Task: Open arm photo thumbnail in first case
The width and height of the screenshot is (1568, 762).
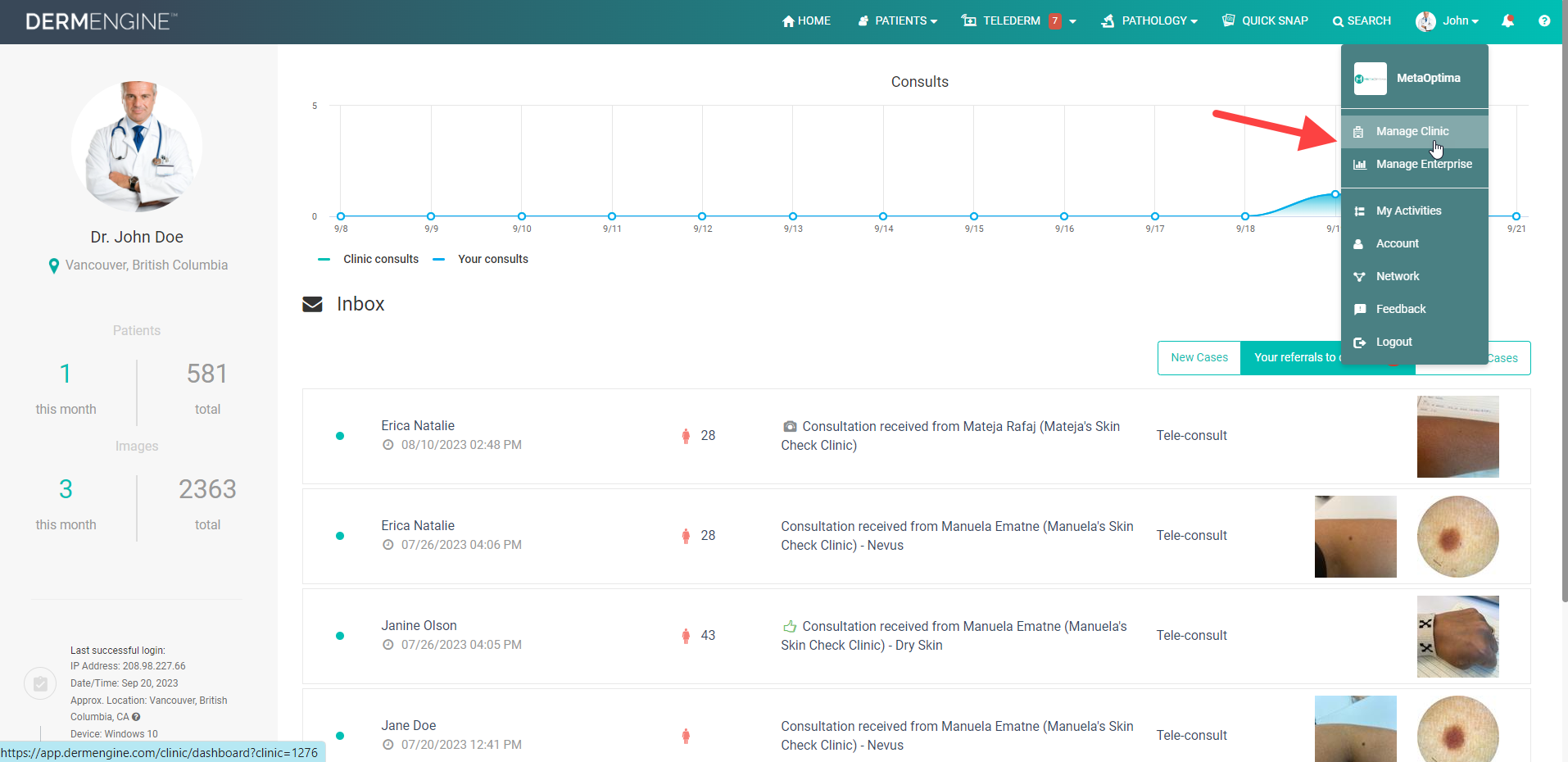Action: pos(1458,438)
